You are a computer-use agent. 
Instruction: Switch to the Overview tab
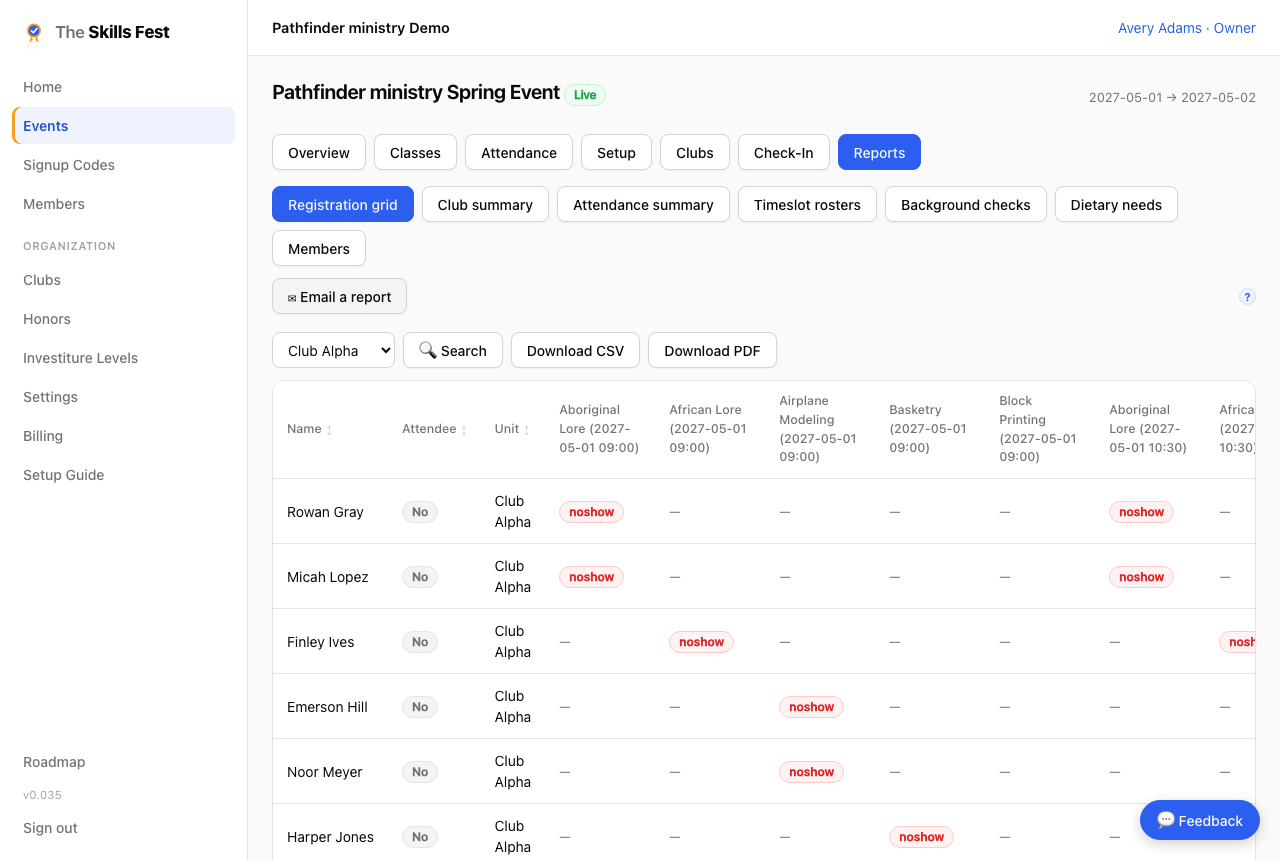point(319,153)
